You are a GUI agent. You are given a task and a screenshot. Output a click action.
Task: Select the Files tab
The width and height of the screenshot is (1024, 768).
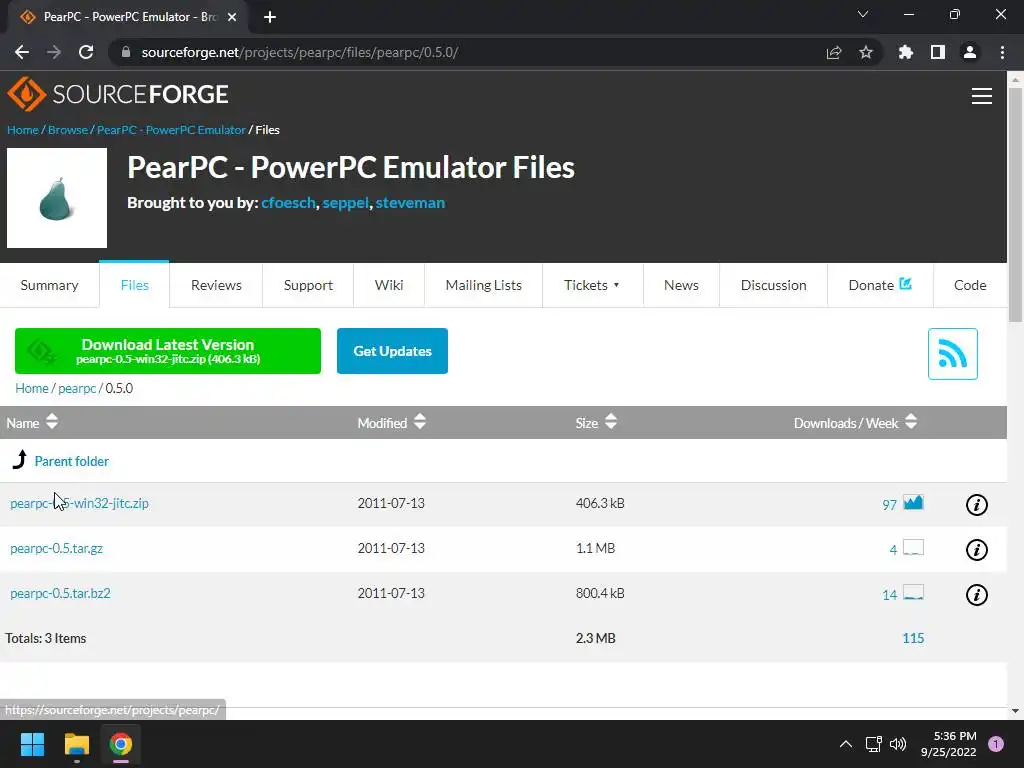click(x=135, y=285)
